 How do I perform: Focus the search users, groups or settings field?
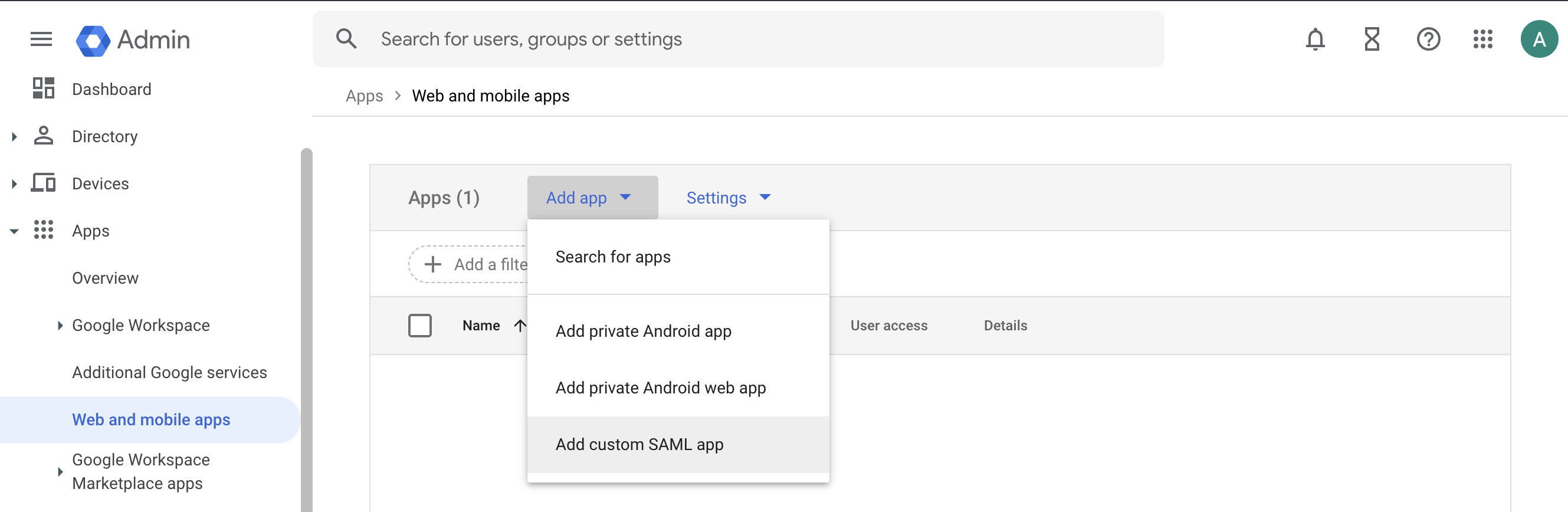click(x=739, y=39)
